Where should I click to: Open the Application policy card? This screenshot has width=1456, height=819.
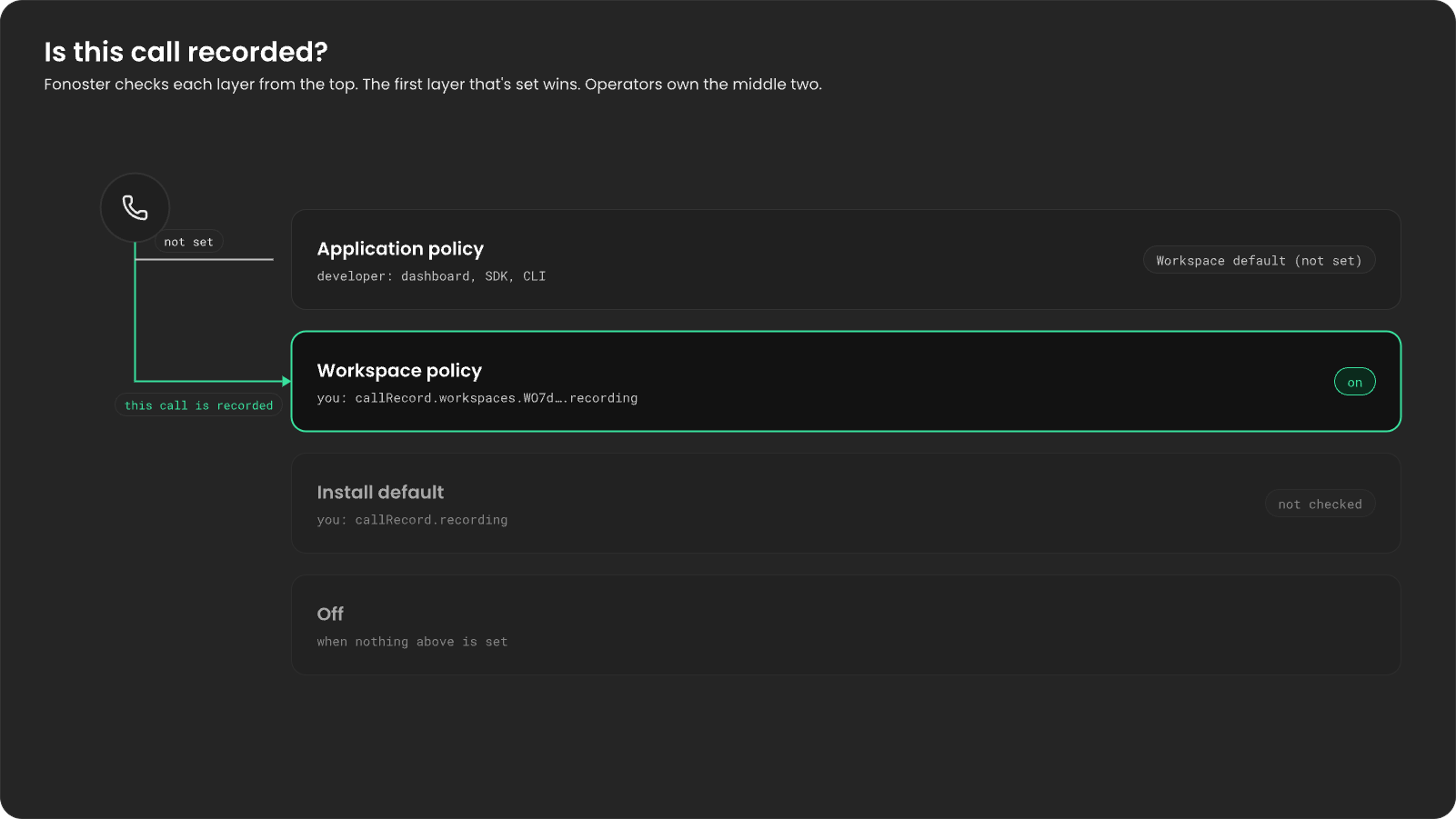pyautogui.click(x=846, y=260)
